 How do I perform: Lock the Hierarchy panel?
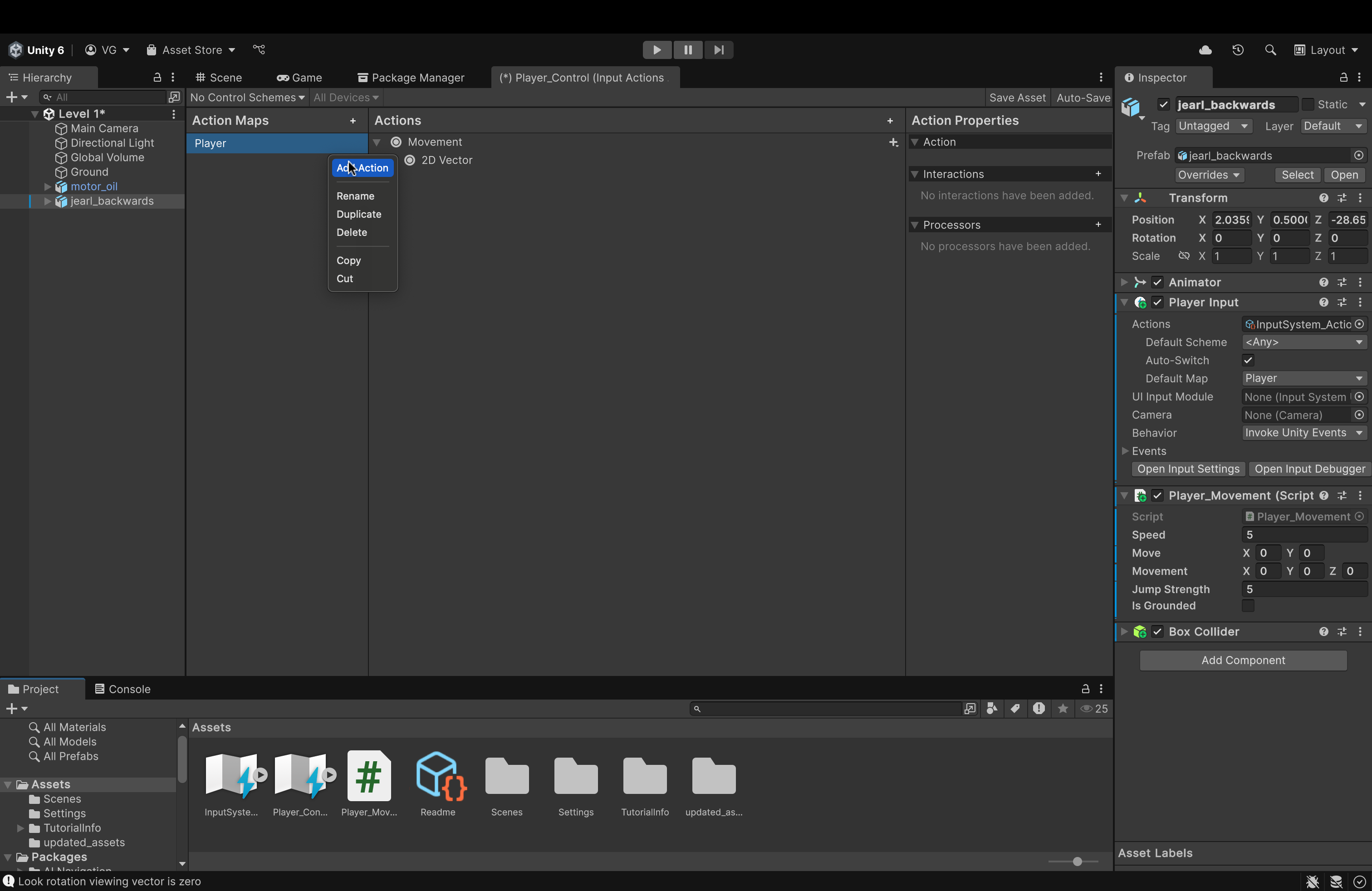tap(157, 77)
